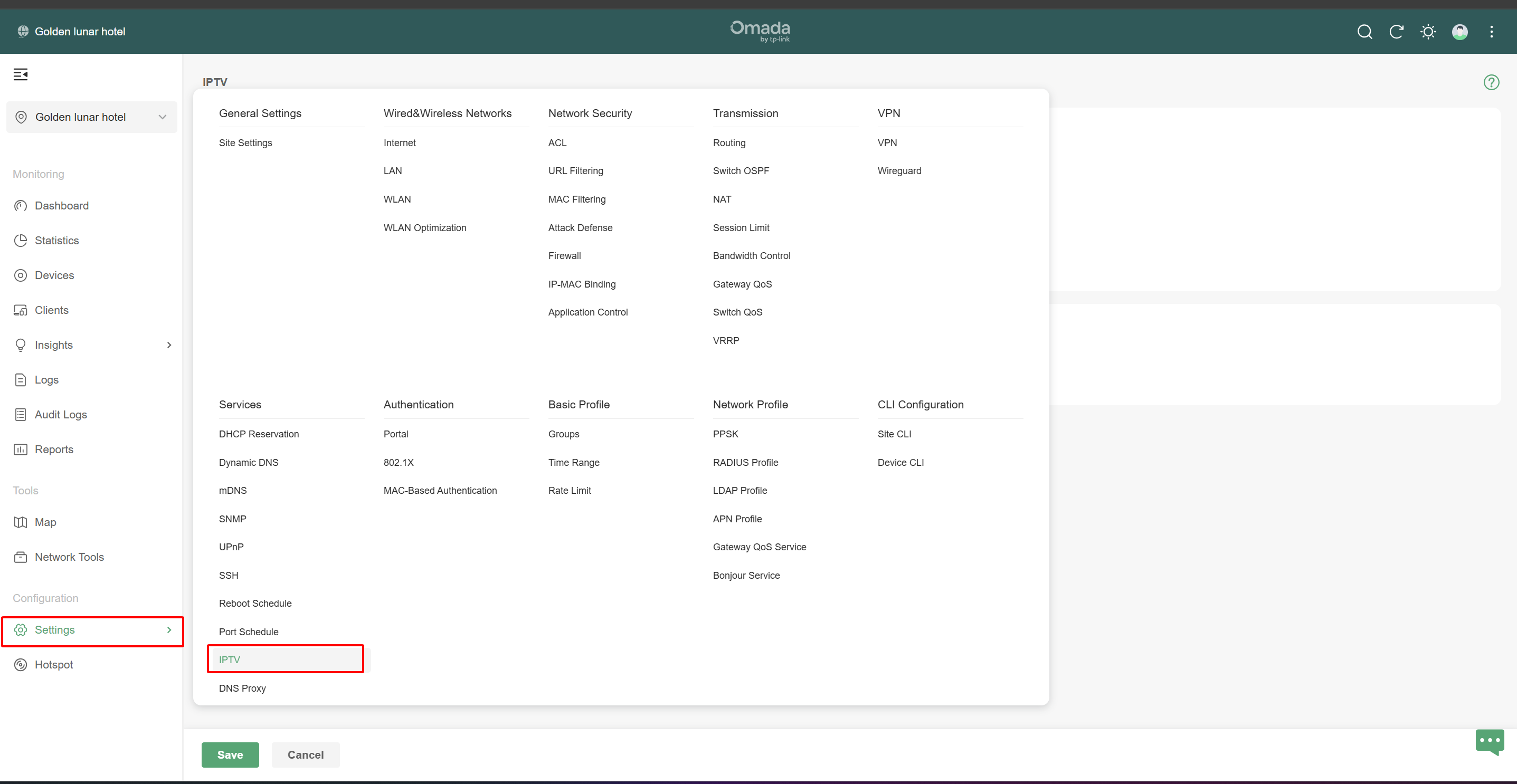Open Gateway QoS in Transmission column
The image size is (1517, 784).
click(742, 284)
